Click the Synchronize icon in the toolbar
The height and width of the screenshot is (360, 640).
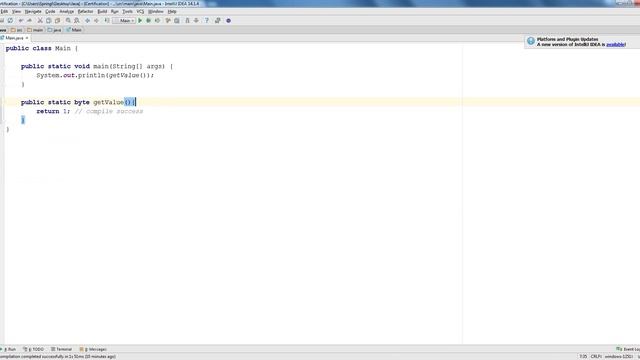pyautogui.click(x=11, y=20)
